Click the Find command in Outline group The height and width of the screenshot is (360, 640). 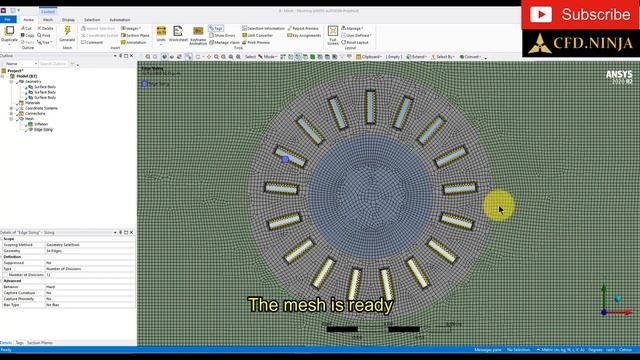44,35
